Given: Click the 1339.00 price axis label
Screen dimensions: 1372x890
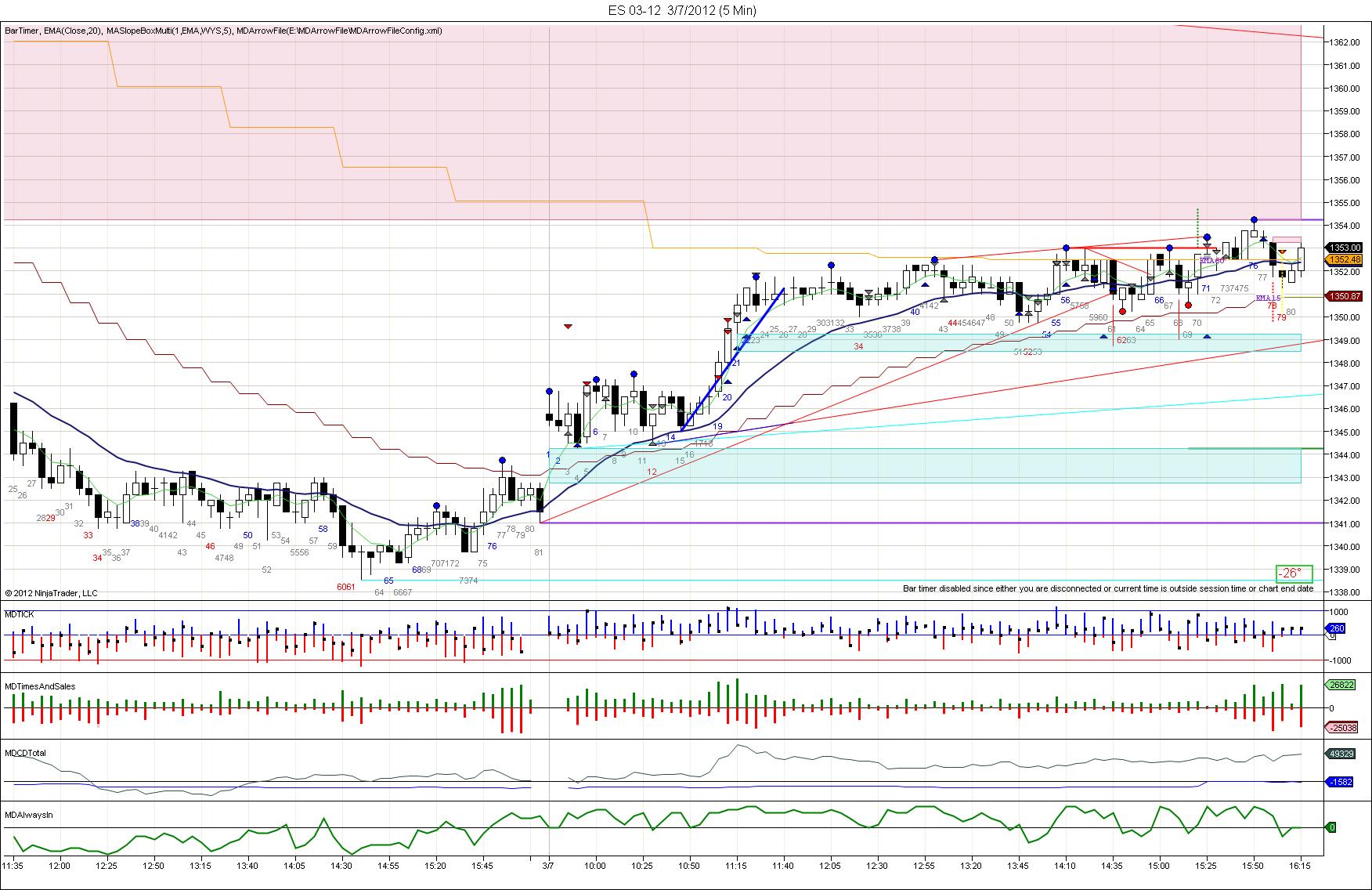Looking at the screenshot, I should tap(1345, 570).
